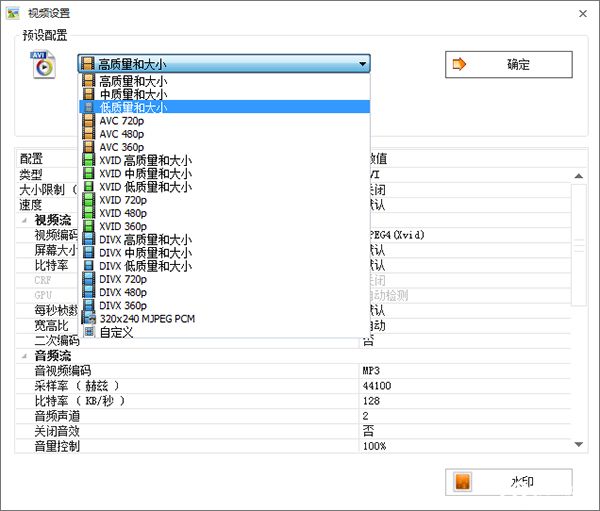Collapse the 音频流 section
This screenshot has height=511, width=600.
(24, 355)
